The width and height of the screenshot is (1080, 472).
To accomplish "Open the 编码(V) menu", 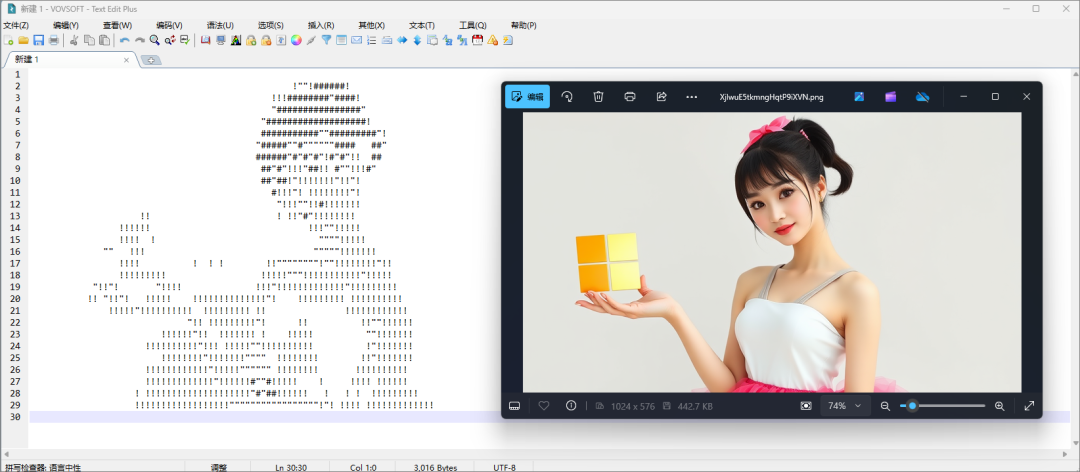I will [x=169, y=25].
